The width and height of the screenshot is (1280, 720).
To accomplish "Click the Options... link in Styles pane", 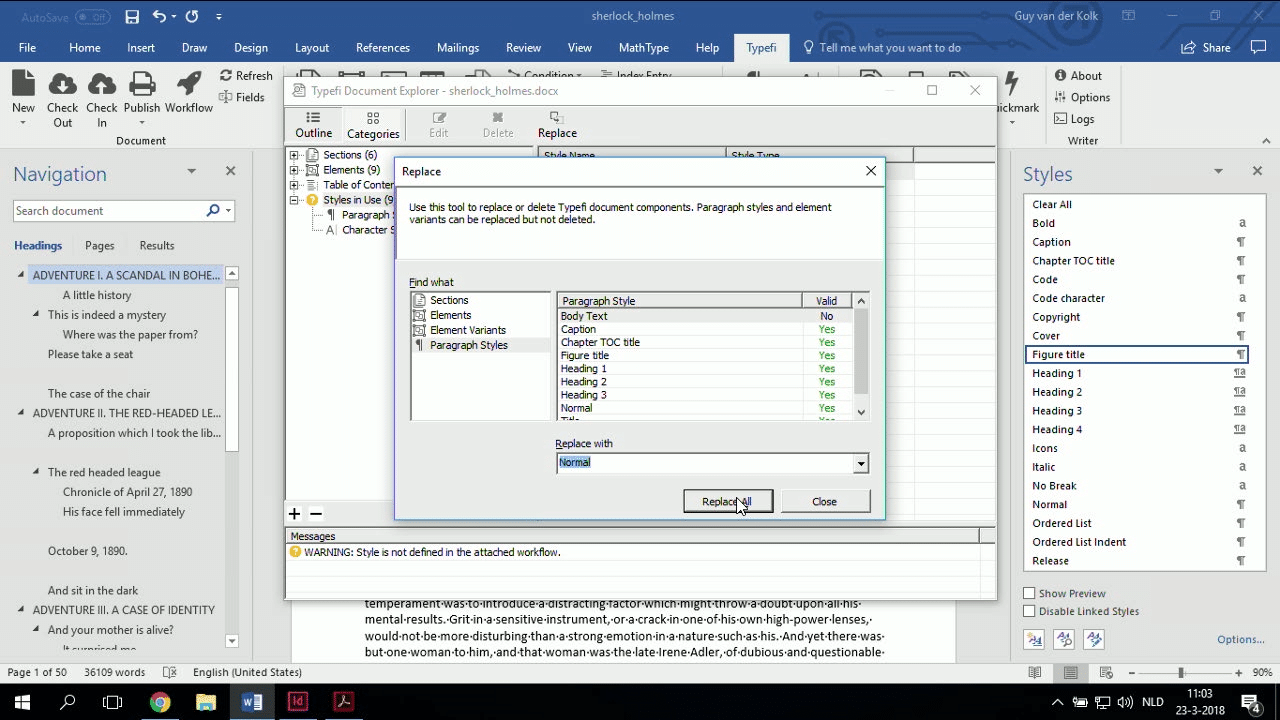I will point(1241,639).
